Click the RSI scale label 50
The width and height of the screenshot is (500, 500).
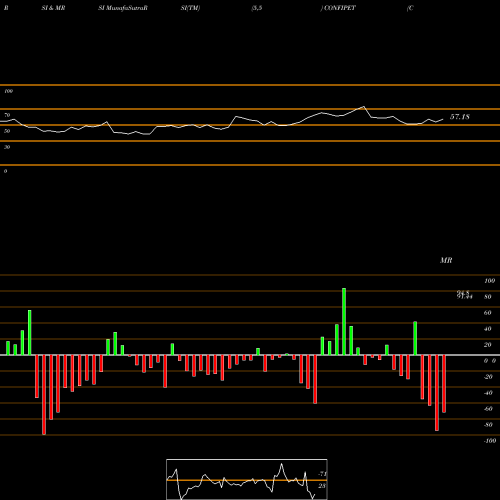point(7,131)
